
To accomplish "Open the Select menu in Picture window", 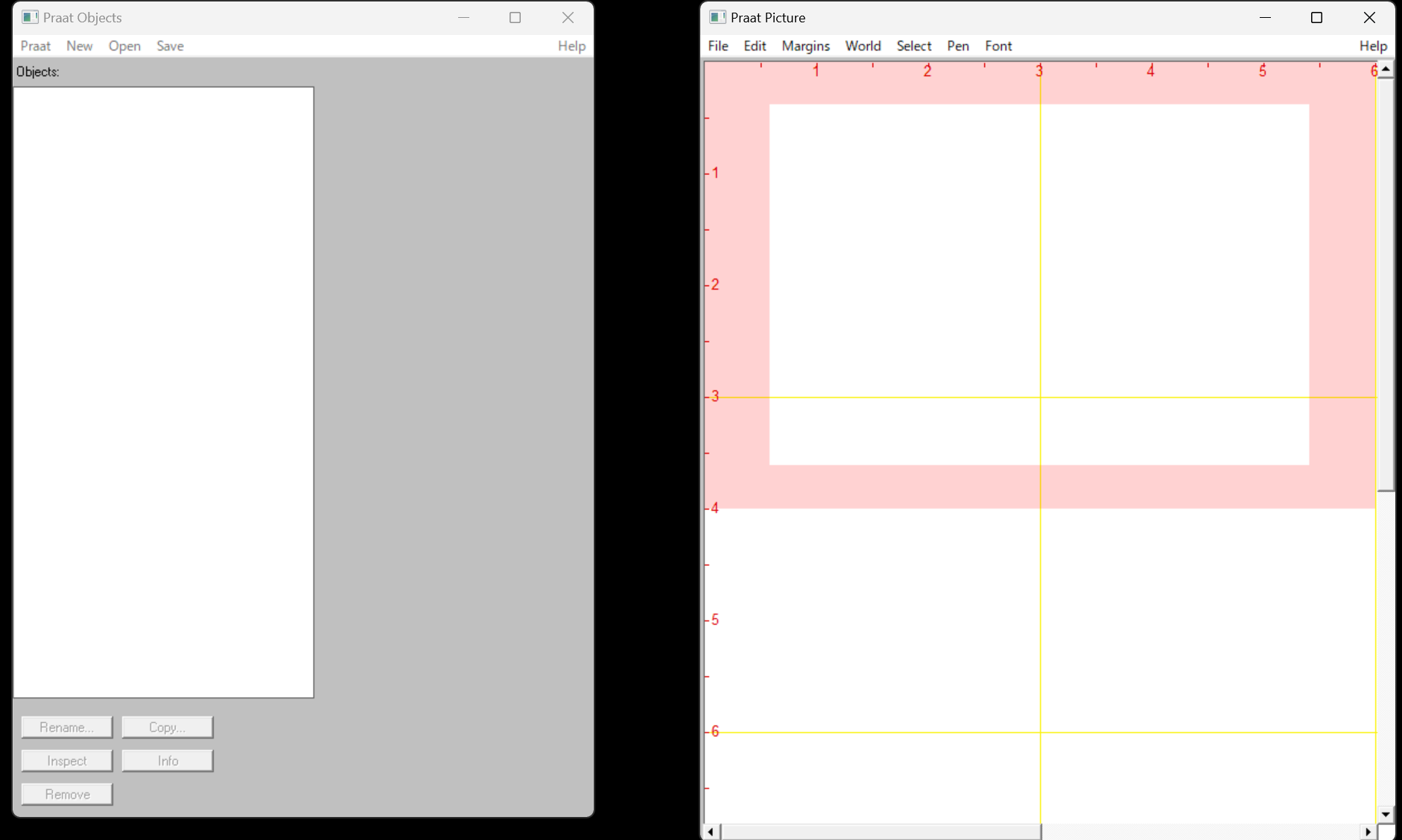I will click(913, 46).
